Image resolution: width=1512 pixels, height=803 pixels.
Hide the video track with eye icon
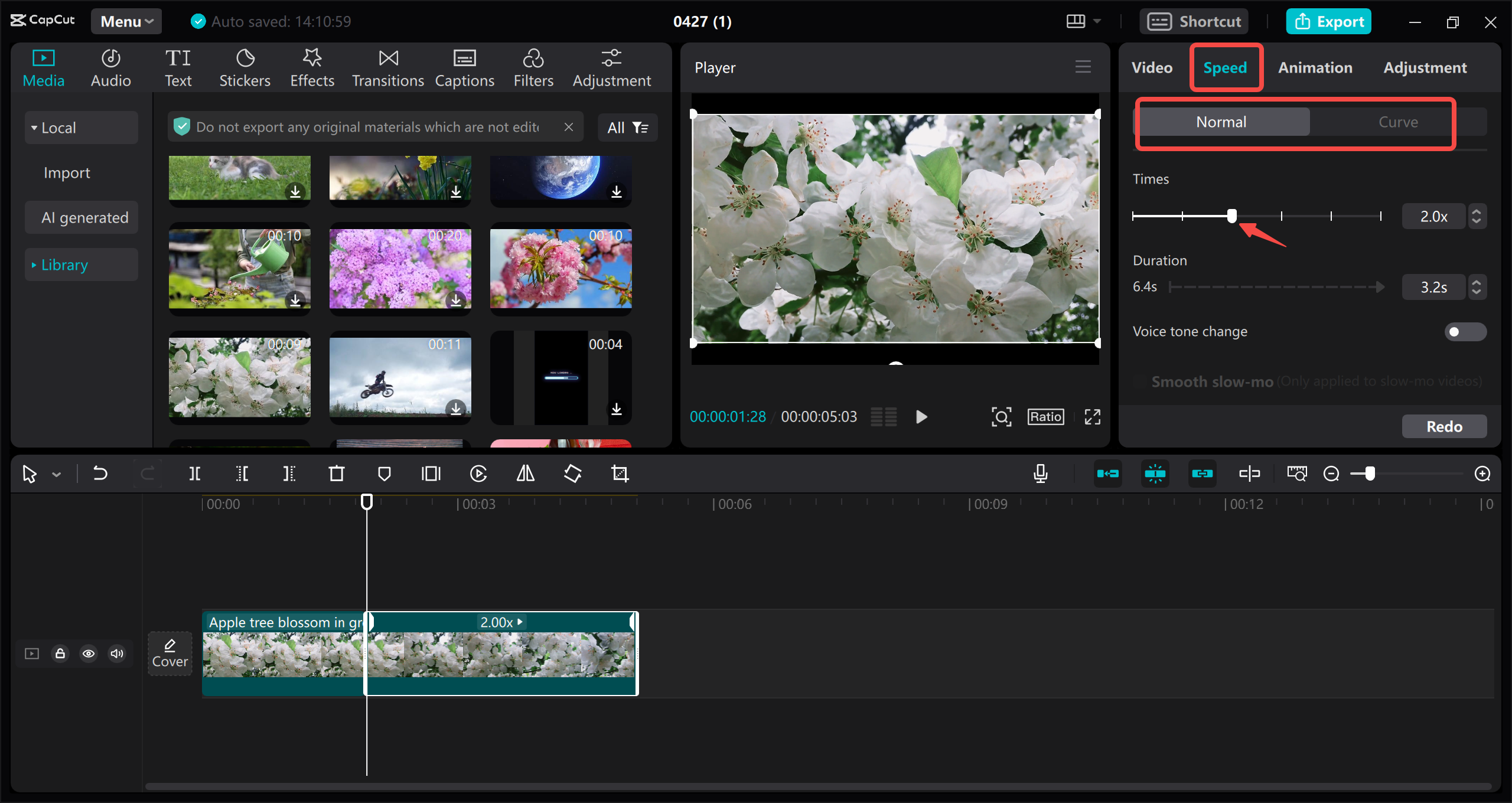(89, 654)
